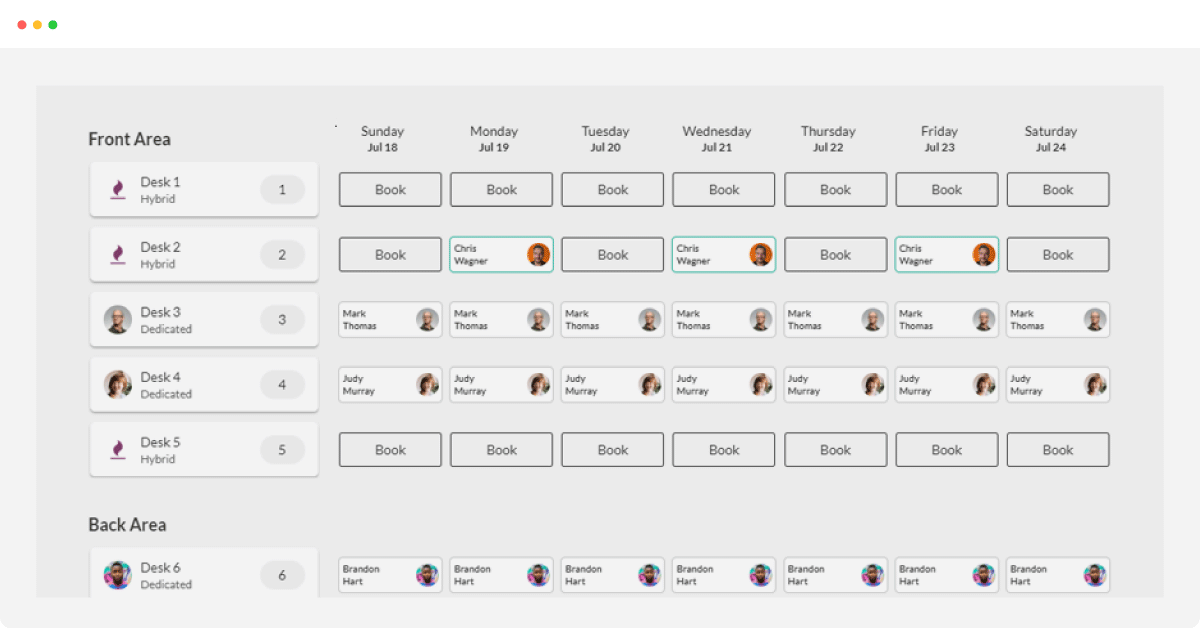Book Desk 1 for Sunday Jul 18
The height and width of the screenshot is (628, 1200).
(x=390, y=190)
